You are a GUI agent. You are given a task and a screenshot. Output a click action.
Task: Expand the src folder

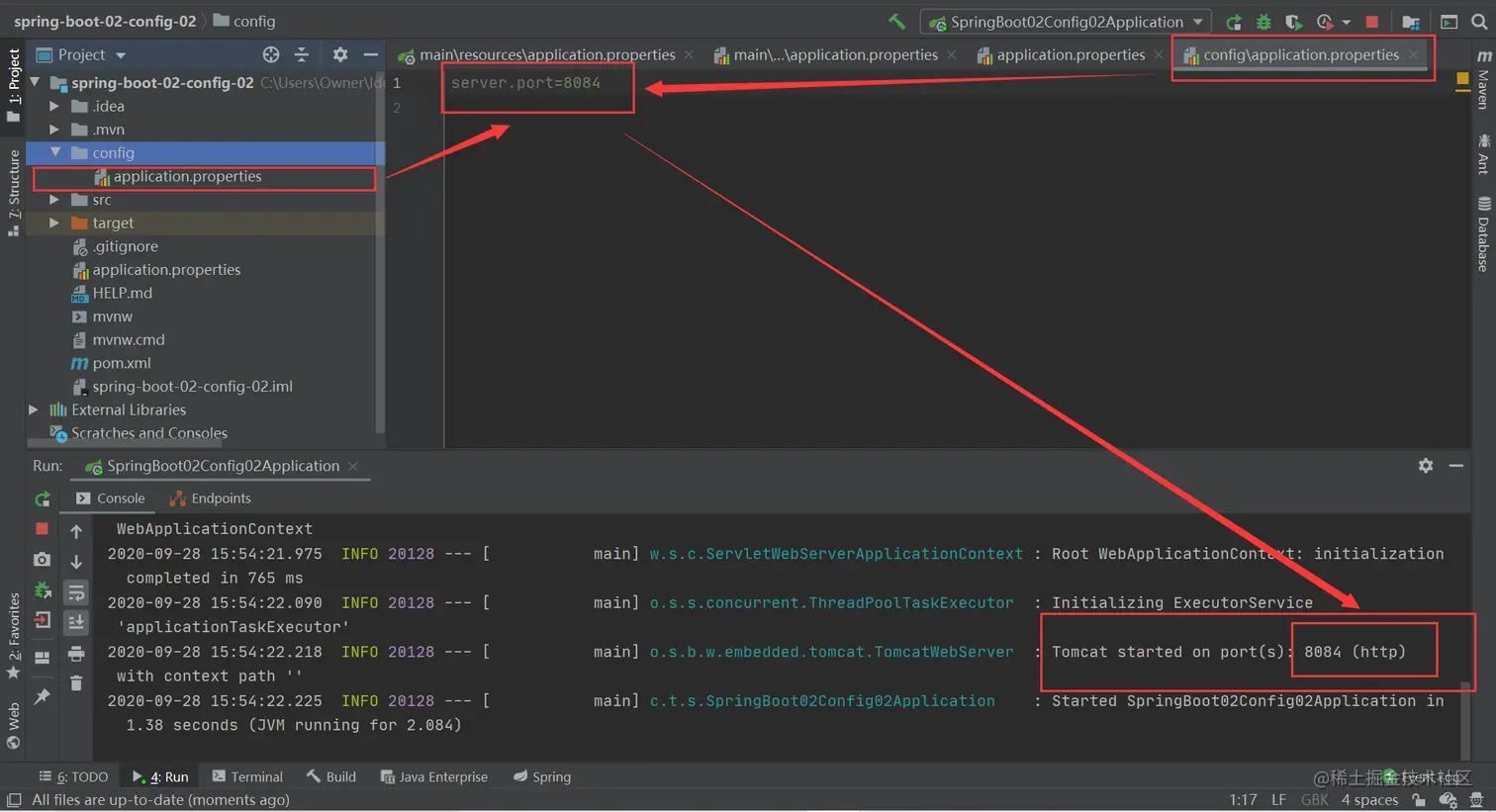click(x=54, y=200)
